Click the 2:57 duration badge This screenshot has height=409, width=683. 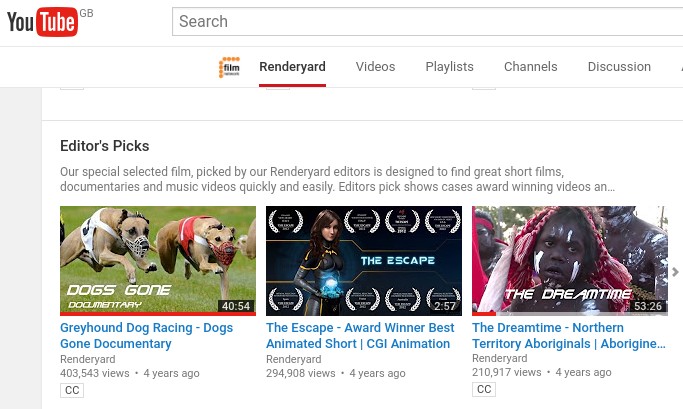(445, 306)
